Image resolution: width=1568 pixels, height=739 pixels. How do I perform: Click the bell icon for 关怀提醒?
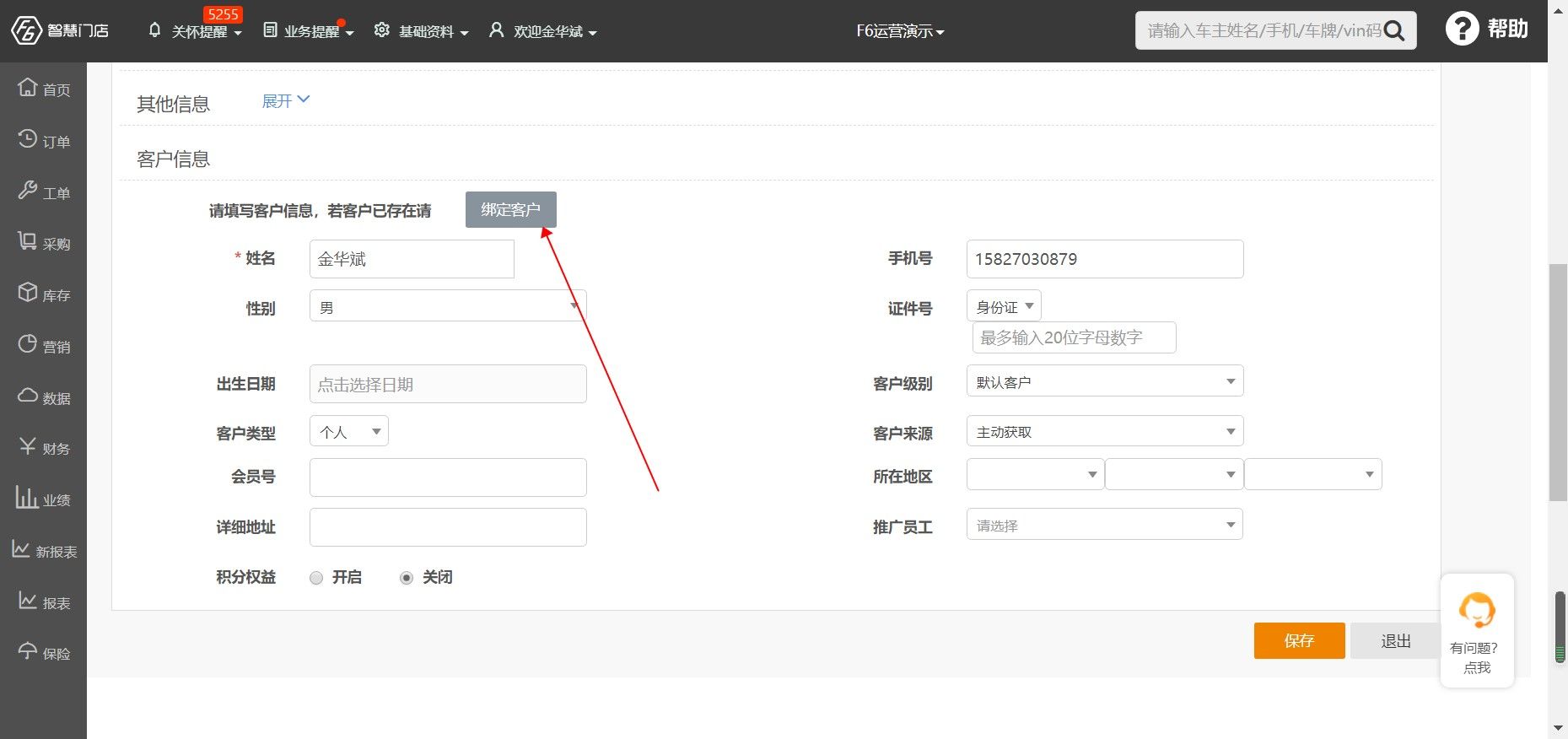154,30
